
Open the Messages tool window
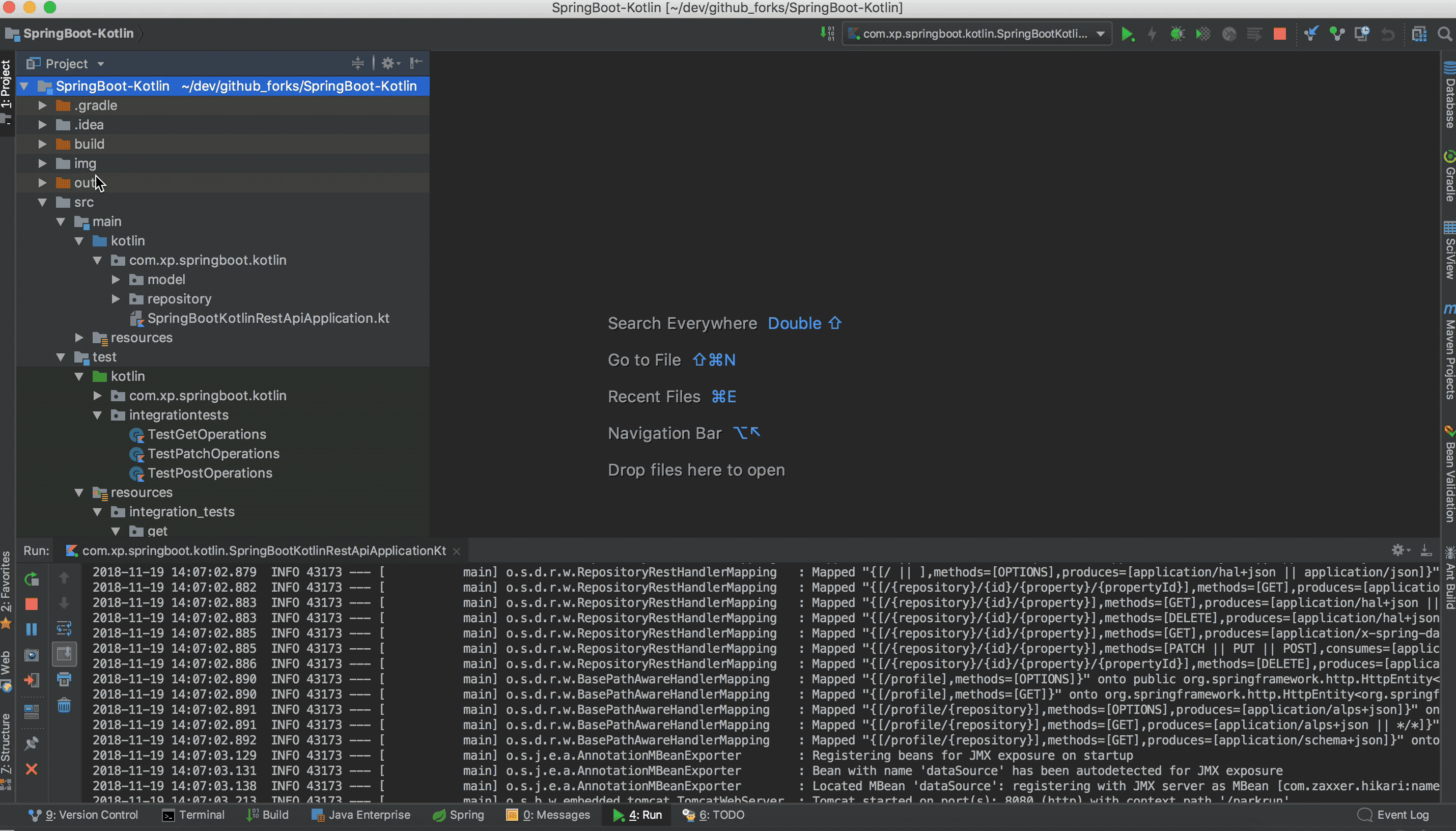(548, 814)
